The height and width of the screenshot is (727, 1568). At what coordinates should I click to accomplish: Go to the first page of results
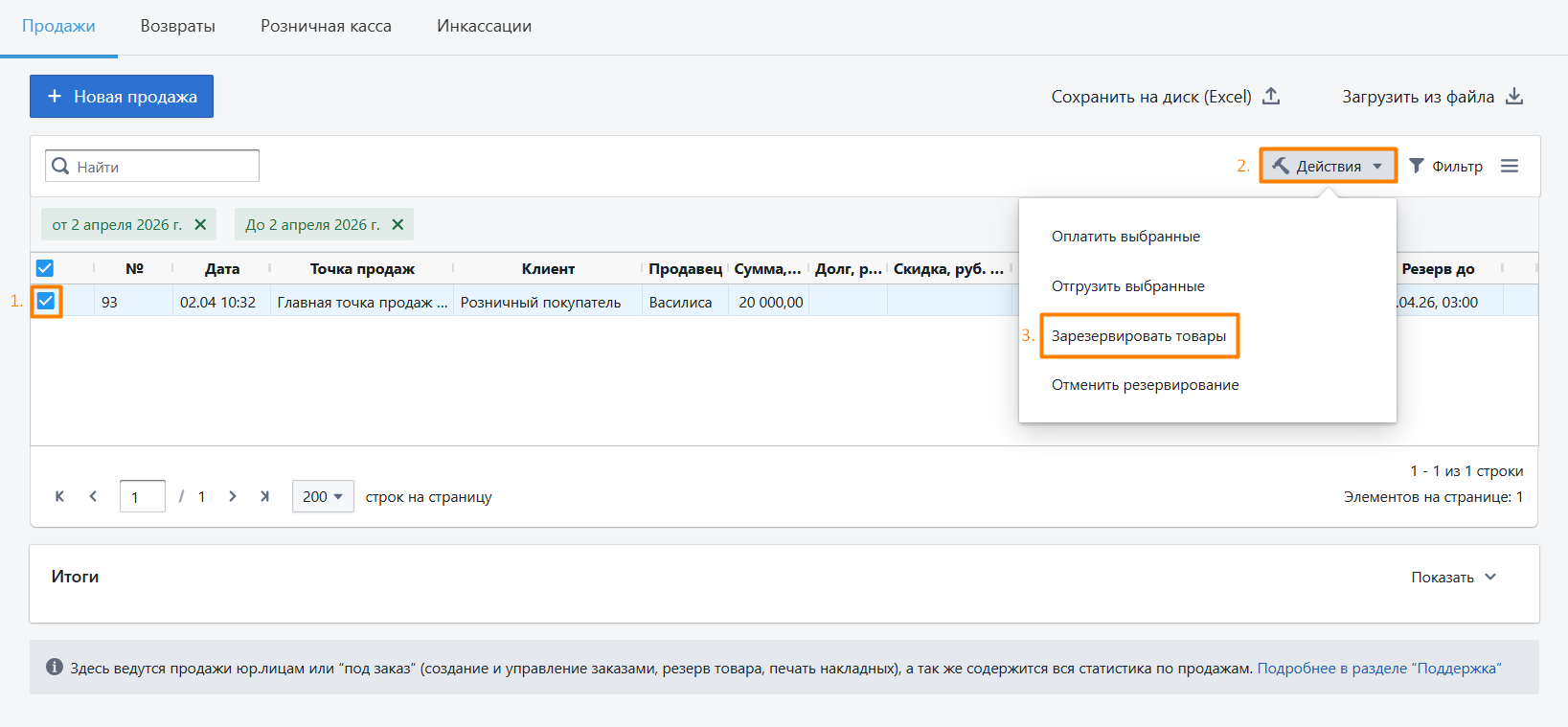[x=59, y=496]
